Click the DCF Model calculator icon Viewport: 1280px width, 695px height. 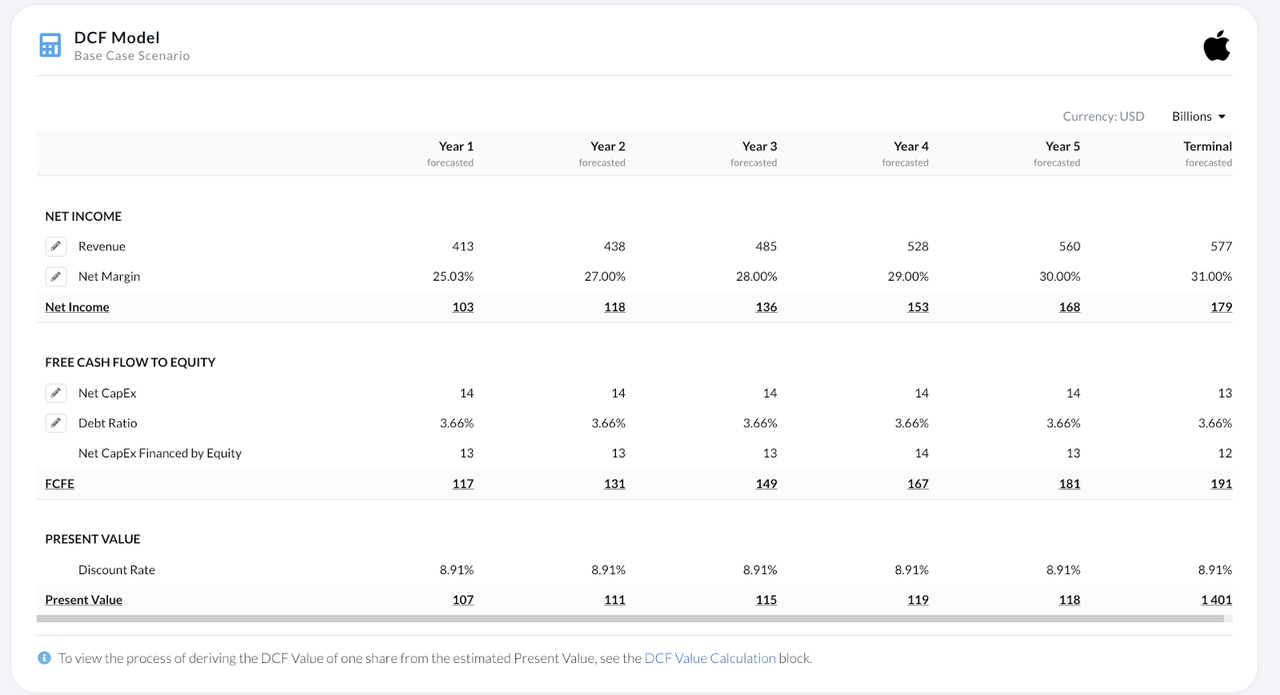50,46
